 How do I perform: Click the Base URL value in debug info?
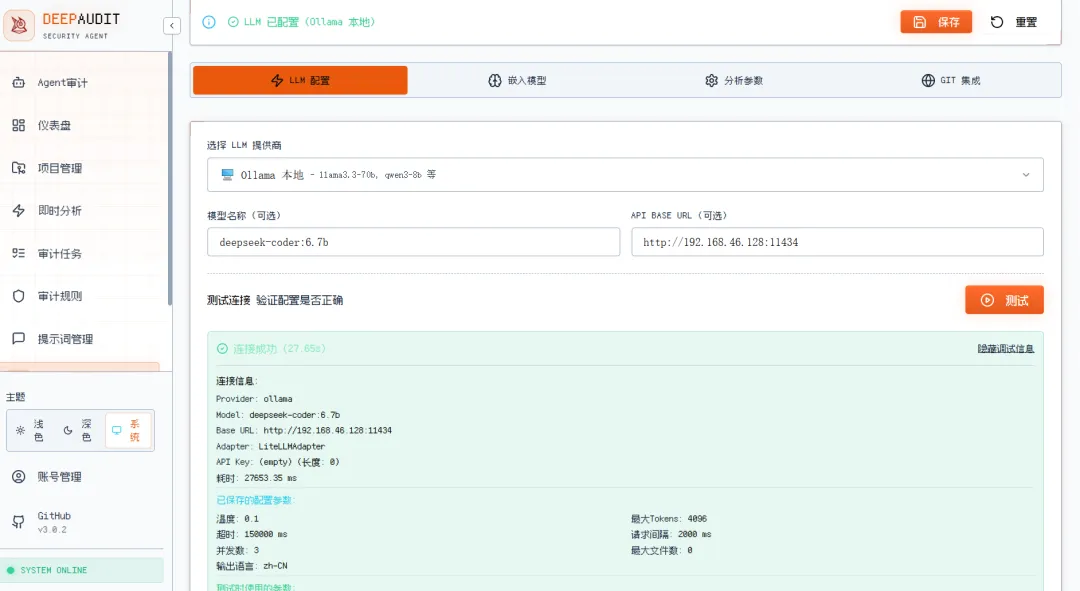[327, 431]
